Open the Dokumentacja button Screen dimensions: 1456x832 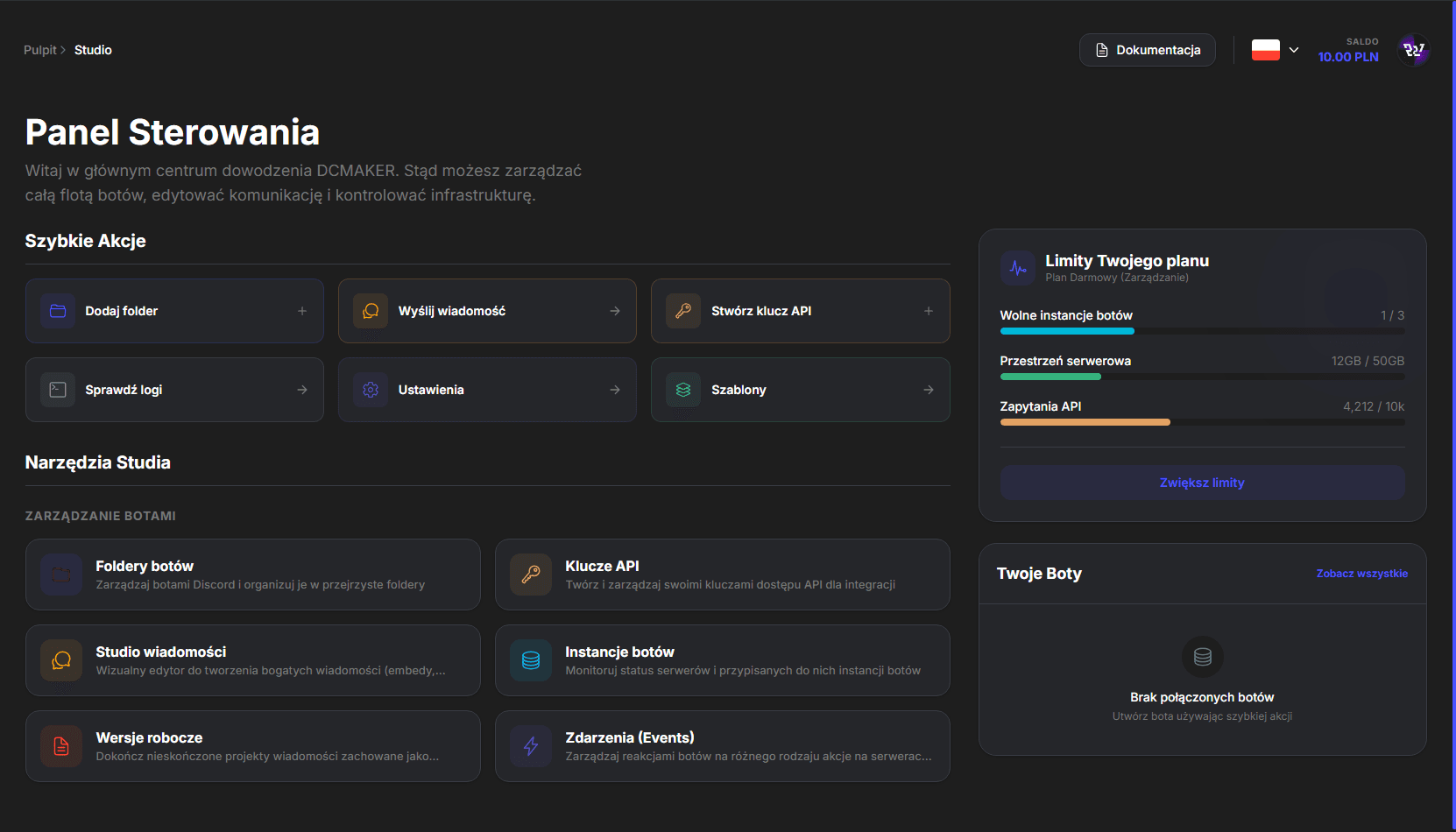pos(1148,50)
